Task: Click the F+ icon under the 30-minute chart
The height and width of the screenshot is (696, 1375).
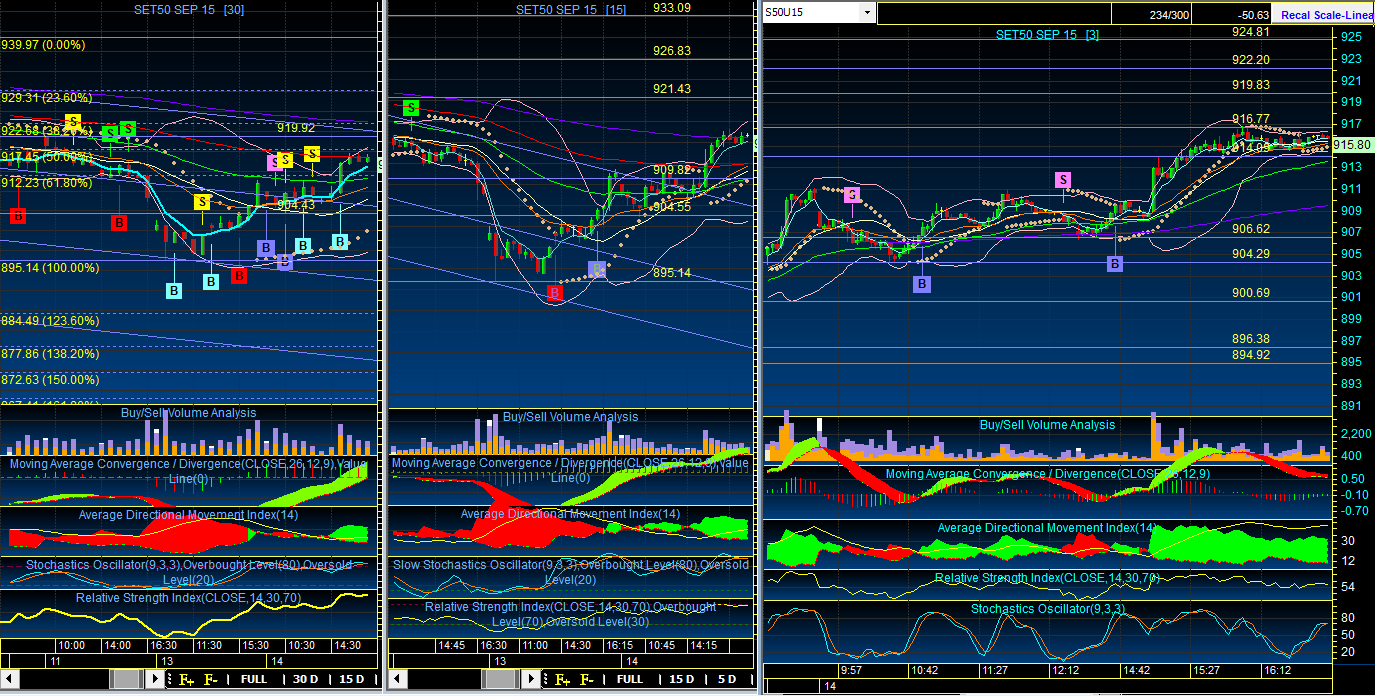Action: [x=186, y=679]
